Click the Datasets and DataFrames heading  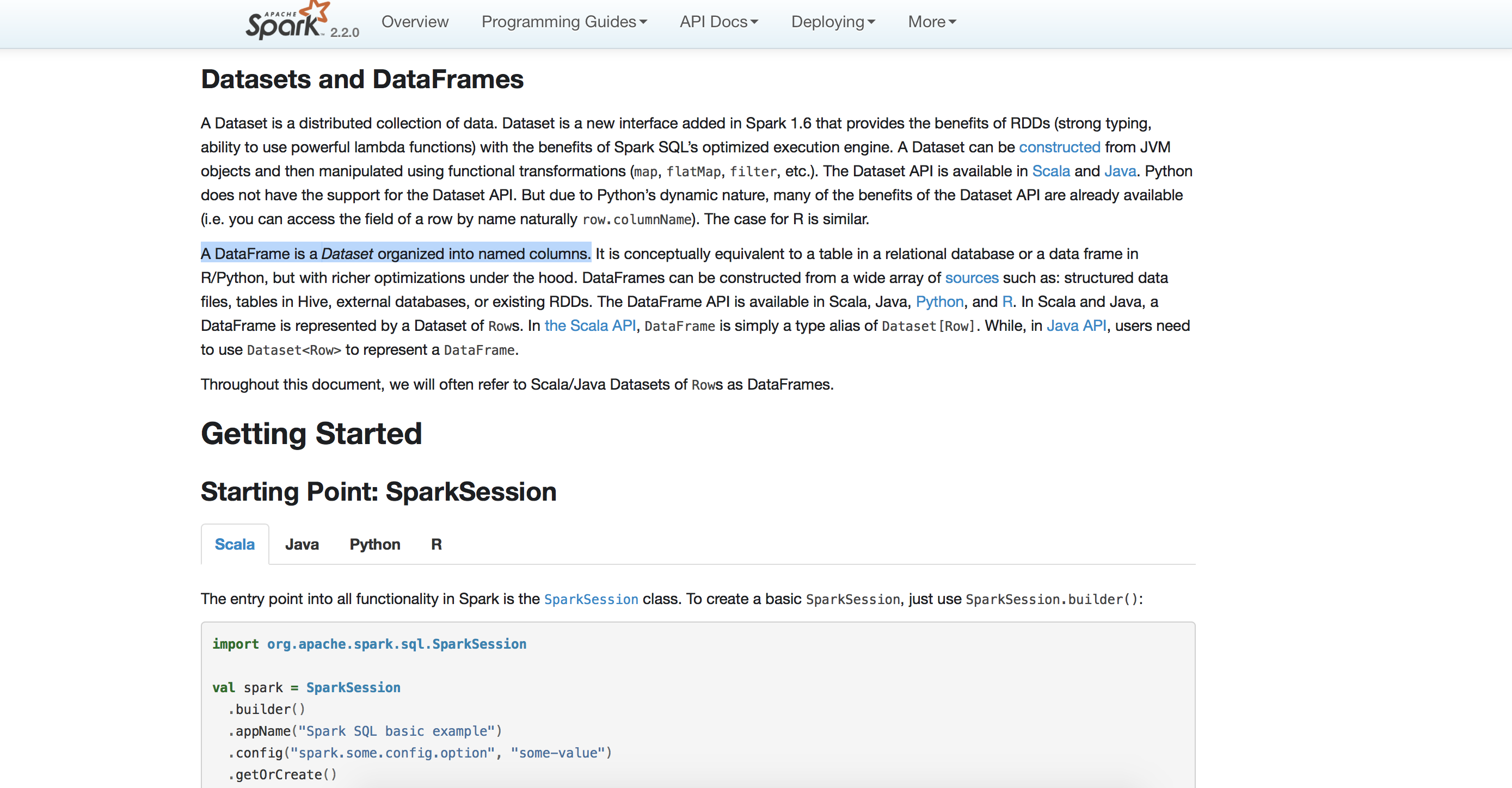361,80
